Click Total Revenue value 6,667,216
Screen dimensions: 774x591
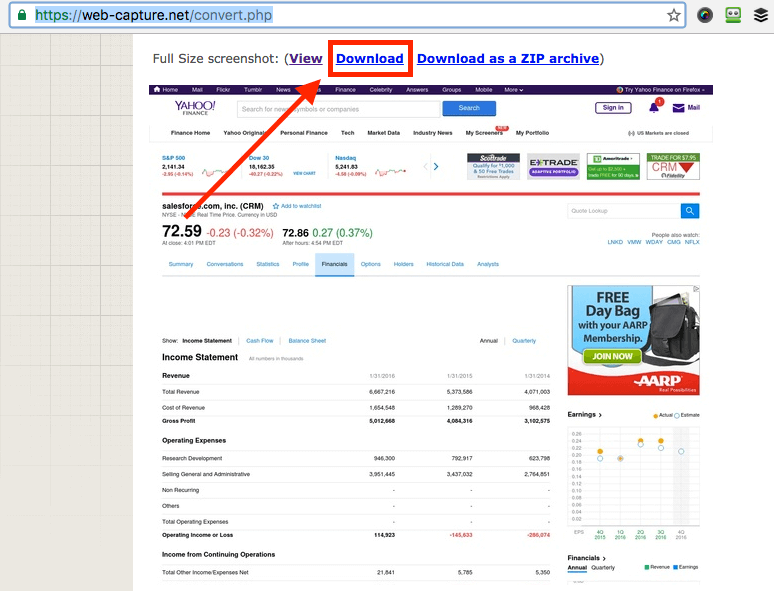382,392
